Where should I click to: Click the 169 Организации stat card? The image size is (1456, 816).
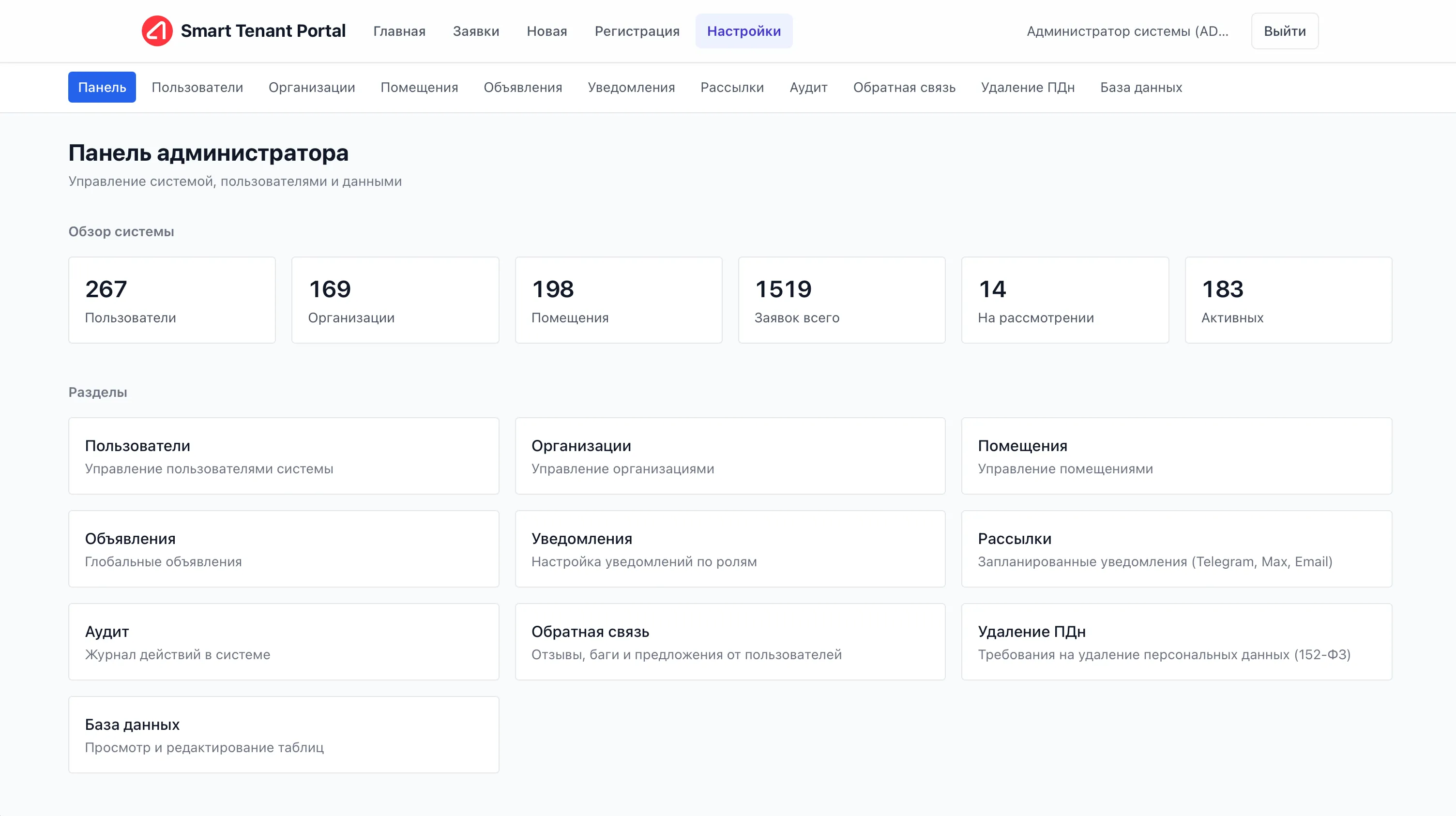tap(395, 300)
